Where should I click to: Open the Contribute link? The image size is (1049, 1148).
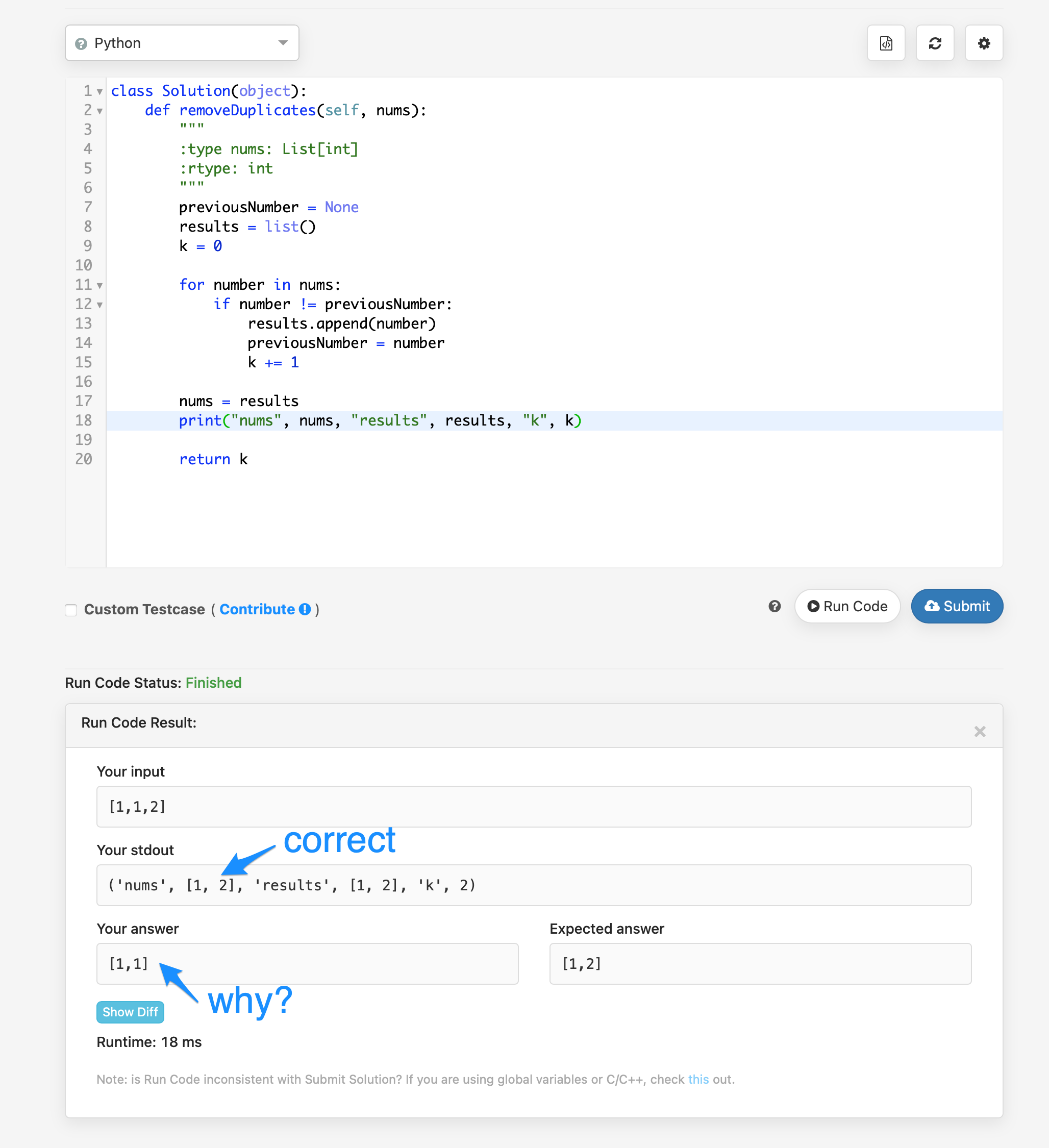(x=257, y=609)
